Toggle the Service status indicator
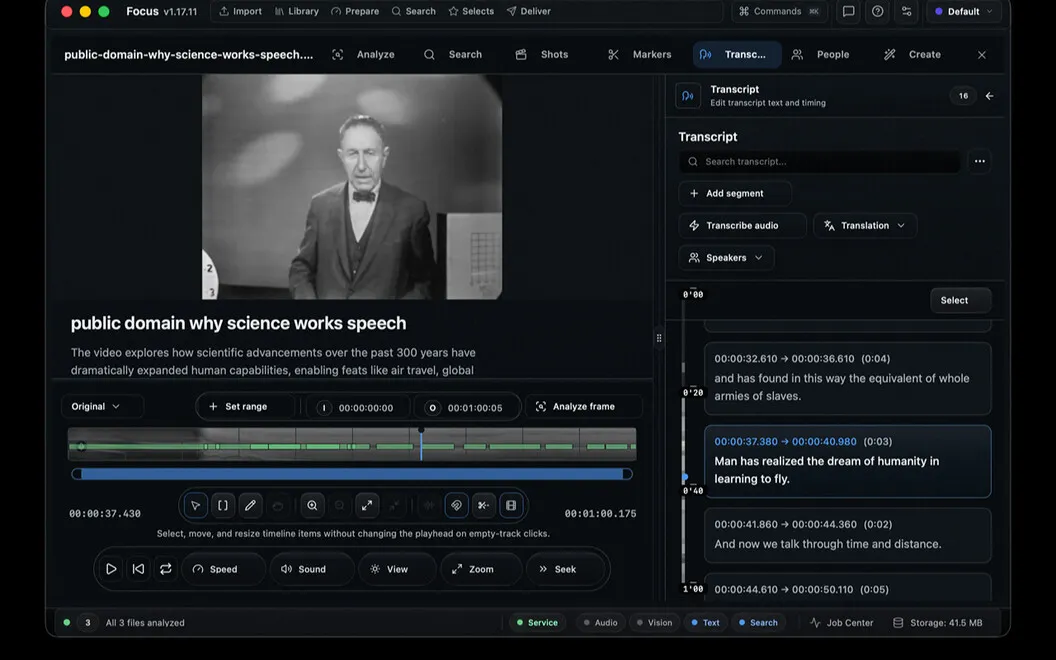The image size is (1056, 660). 537,623
